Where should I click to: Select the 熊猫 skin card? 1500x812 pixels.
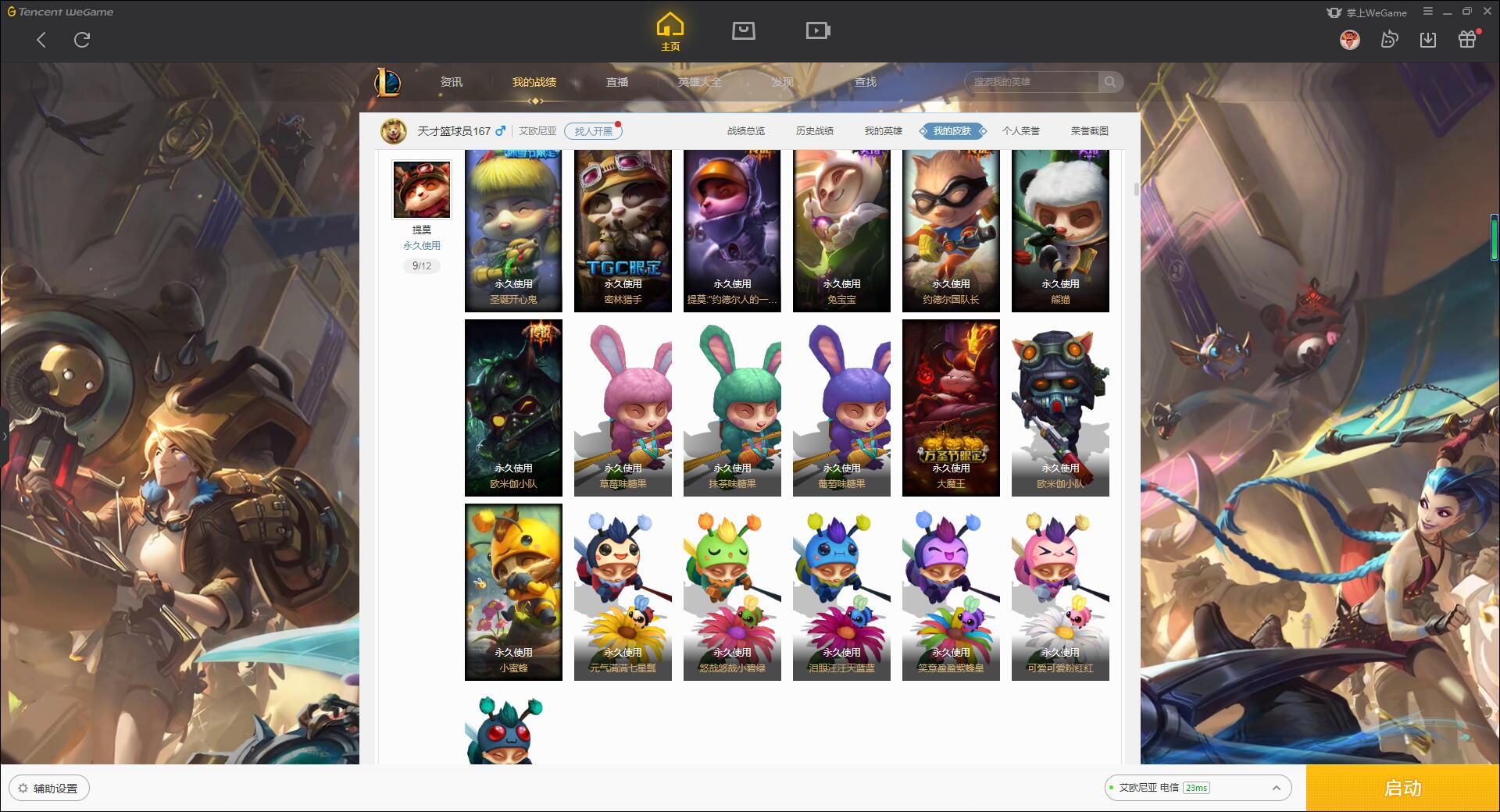(1060, 231)
